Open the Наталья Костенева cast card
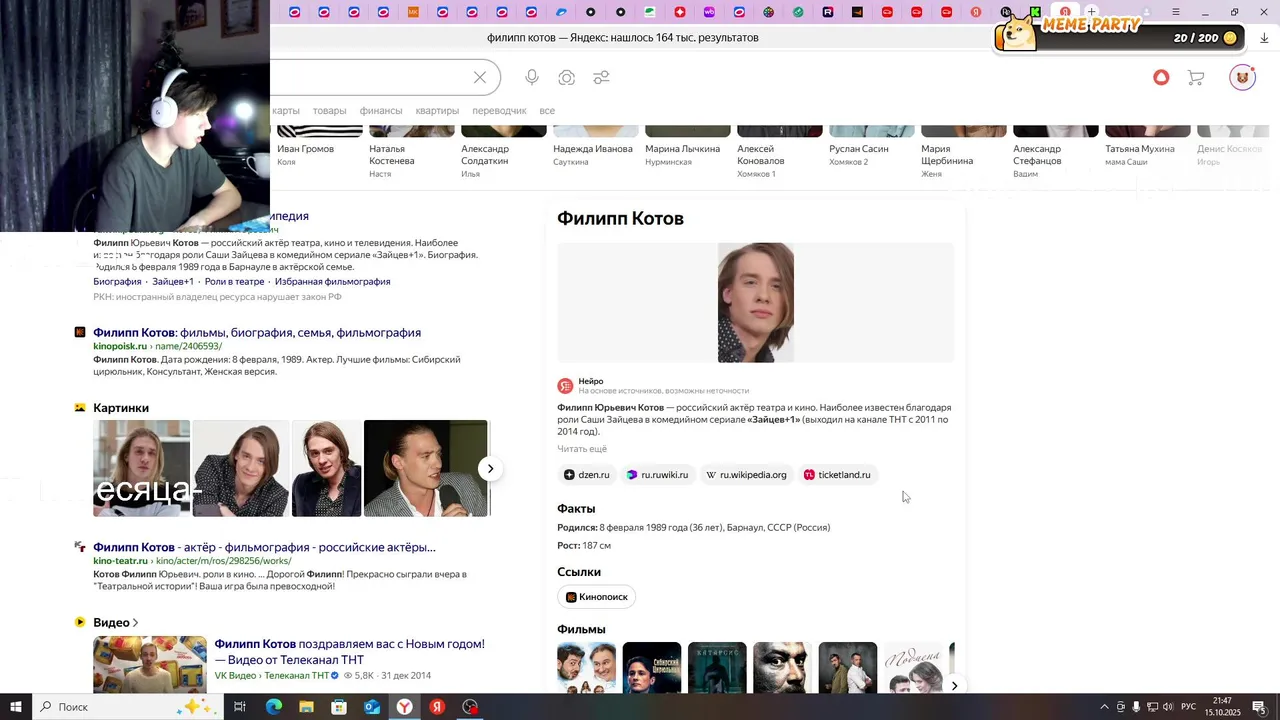The image size is (1280, 720). [411, 152]
